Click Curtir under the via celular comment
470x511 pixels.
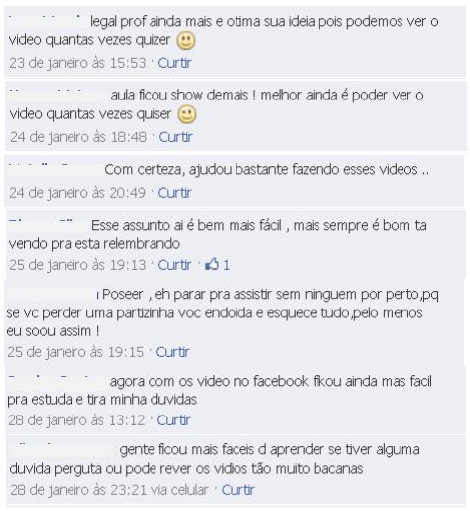(238, 490)
